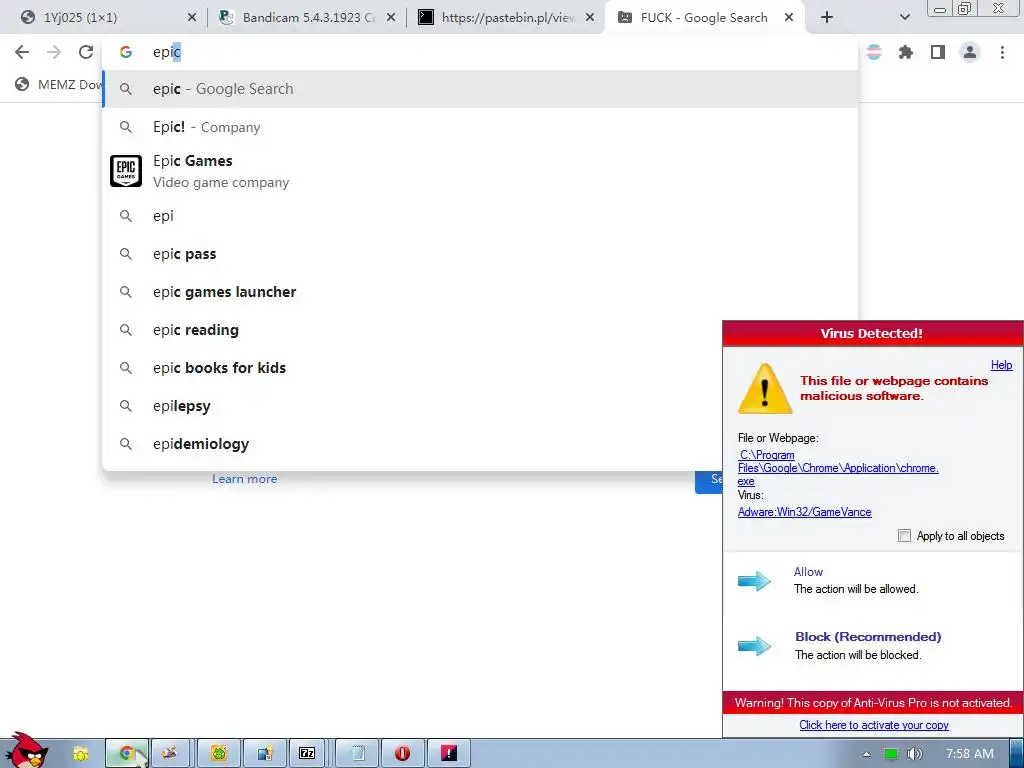Screen dimensions: 1024x768
Task: Click the forward navigation arrow
Action: 54,52
